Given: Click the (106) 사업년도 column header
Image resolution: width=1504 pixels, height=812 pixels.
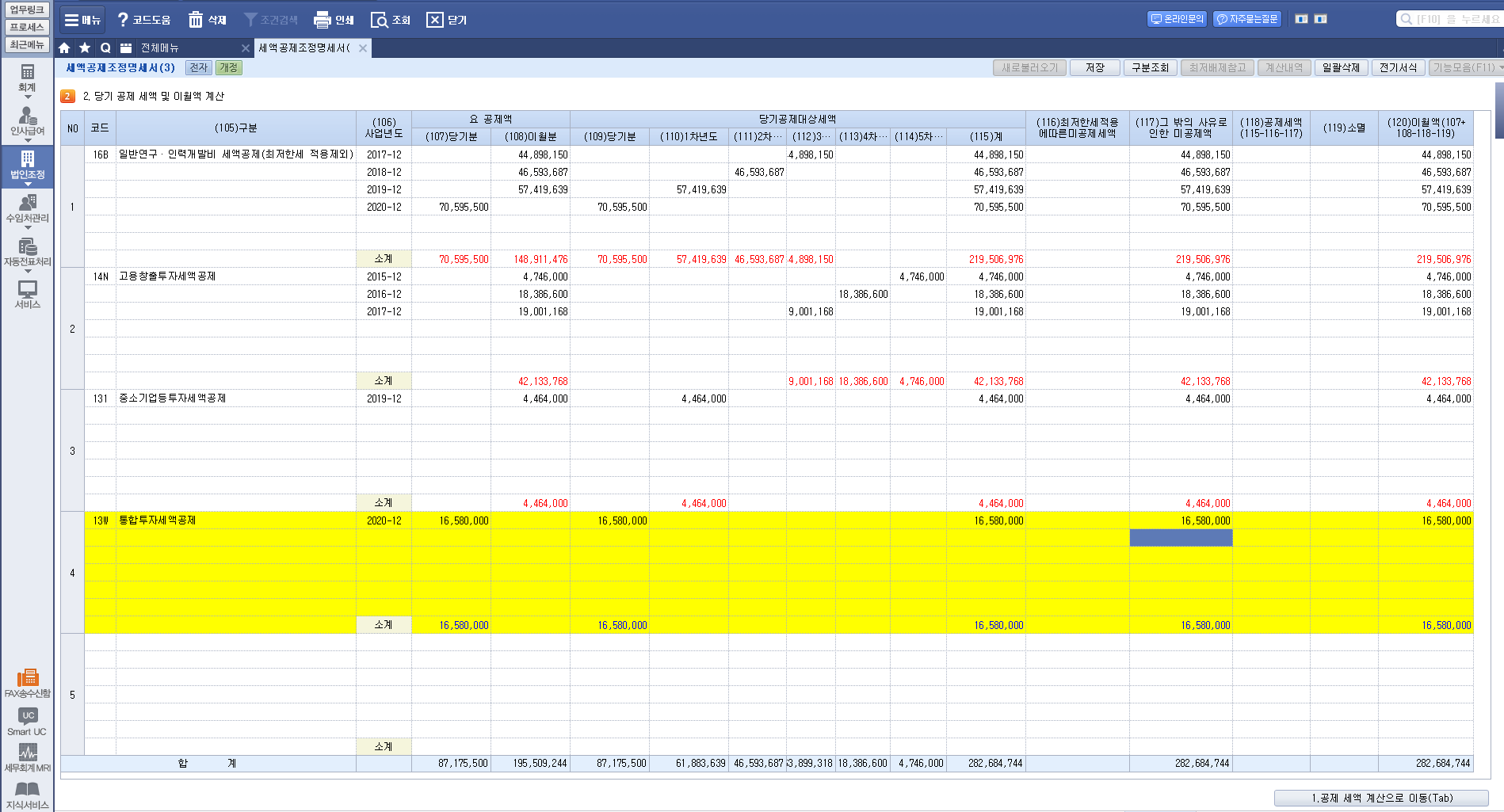Looking at the screenshot, I should 384,128.
